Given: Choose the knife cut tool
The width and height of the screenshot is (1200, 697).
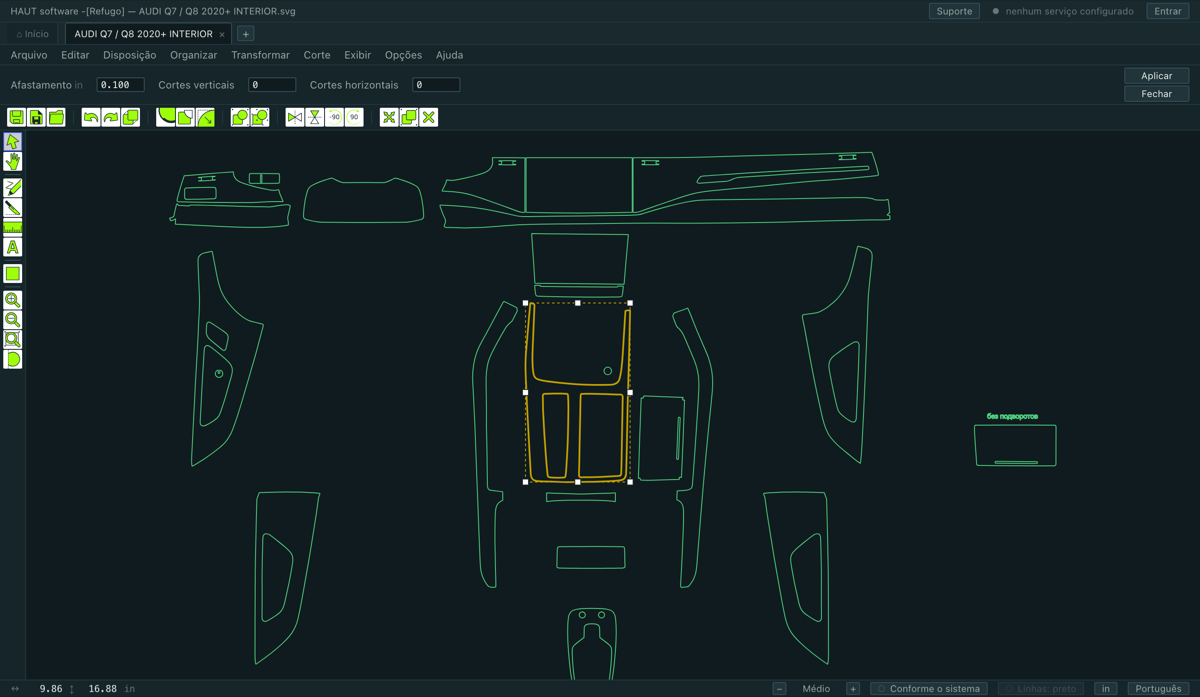Looking at the screenshot, I should [x=13, y=208].
